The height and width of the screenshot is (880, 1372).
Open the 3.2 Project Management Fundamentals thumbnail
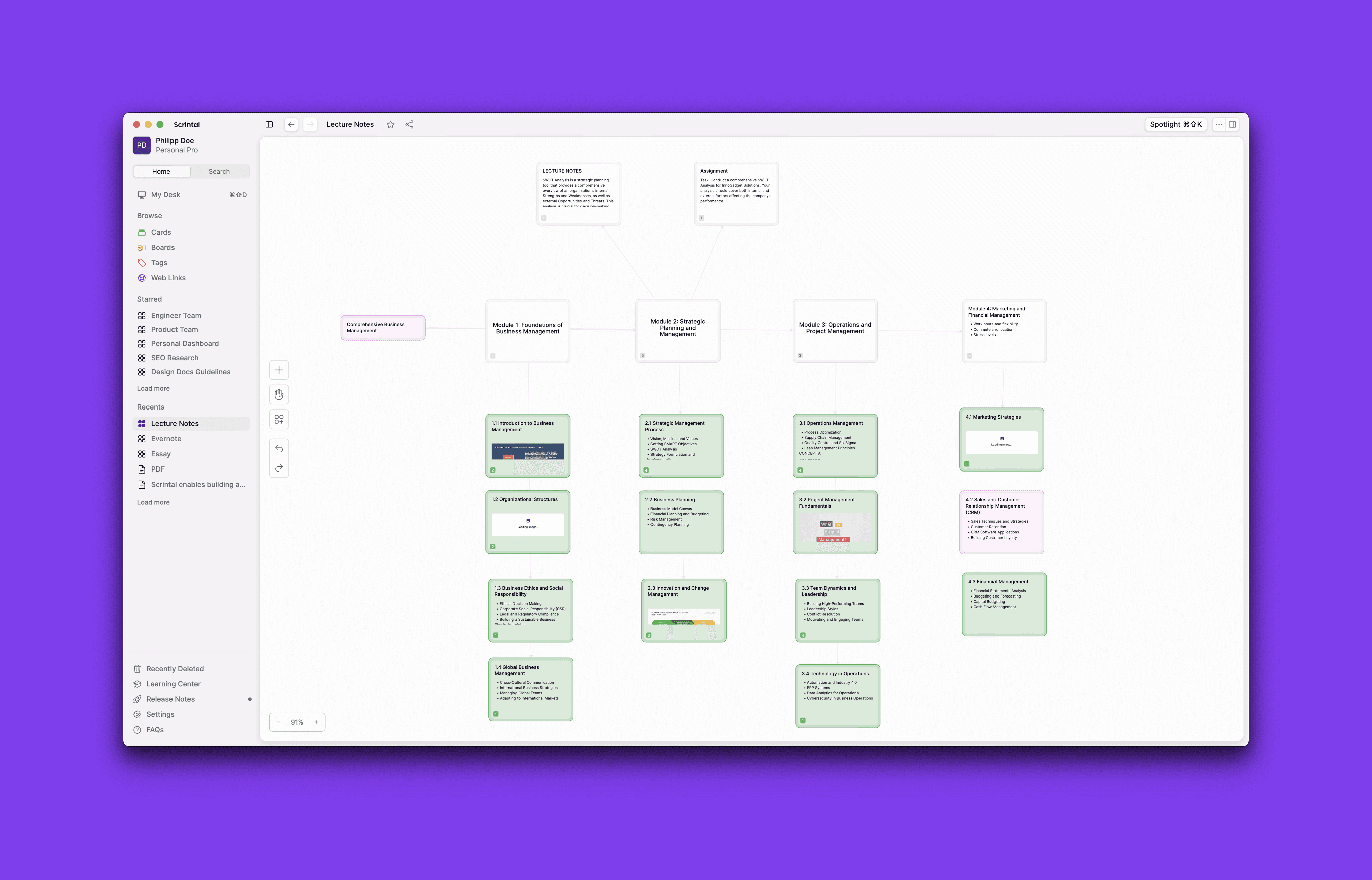pyautogui.click(x=834, y=528)
